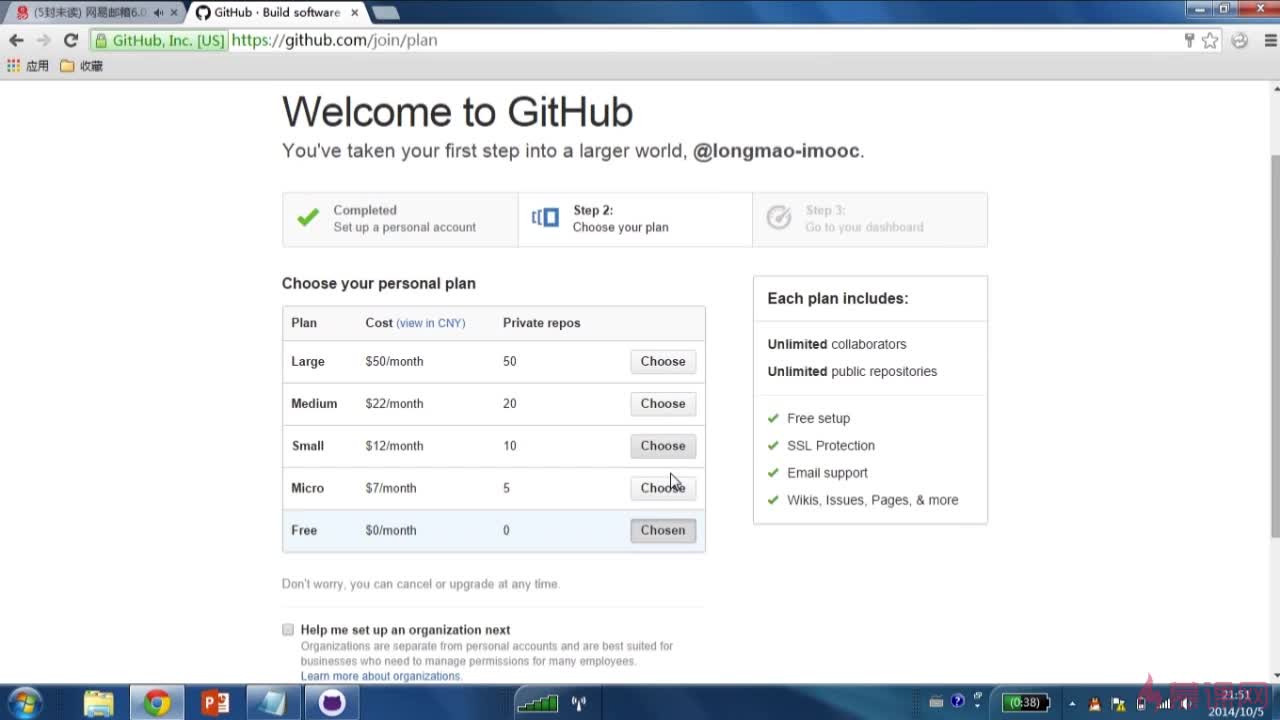The image size is (1280, 720).
Task: Click the wireless antenna taskbar icon
Action: coord(579,703)
